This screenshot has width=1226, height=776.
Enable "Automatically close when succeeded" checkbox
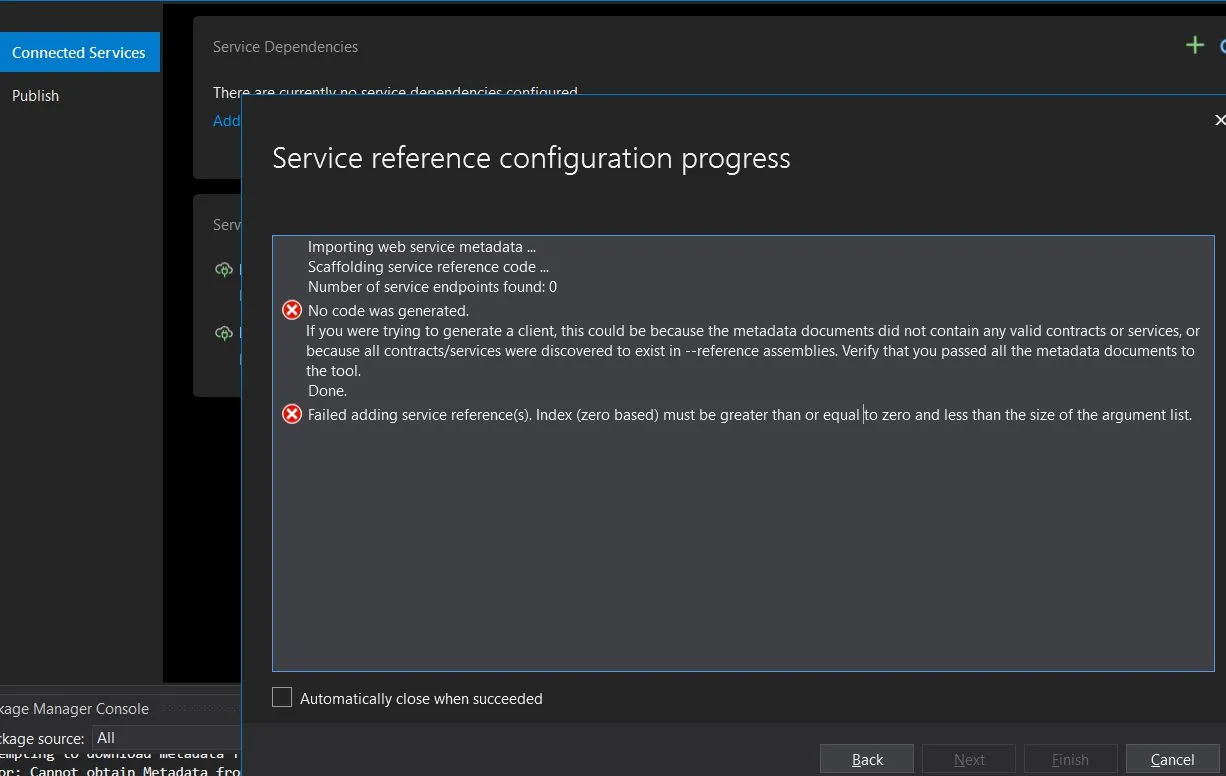(x=282, y=698)
